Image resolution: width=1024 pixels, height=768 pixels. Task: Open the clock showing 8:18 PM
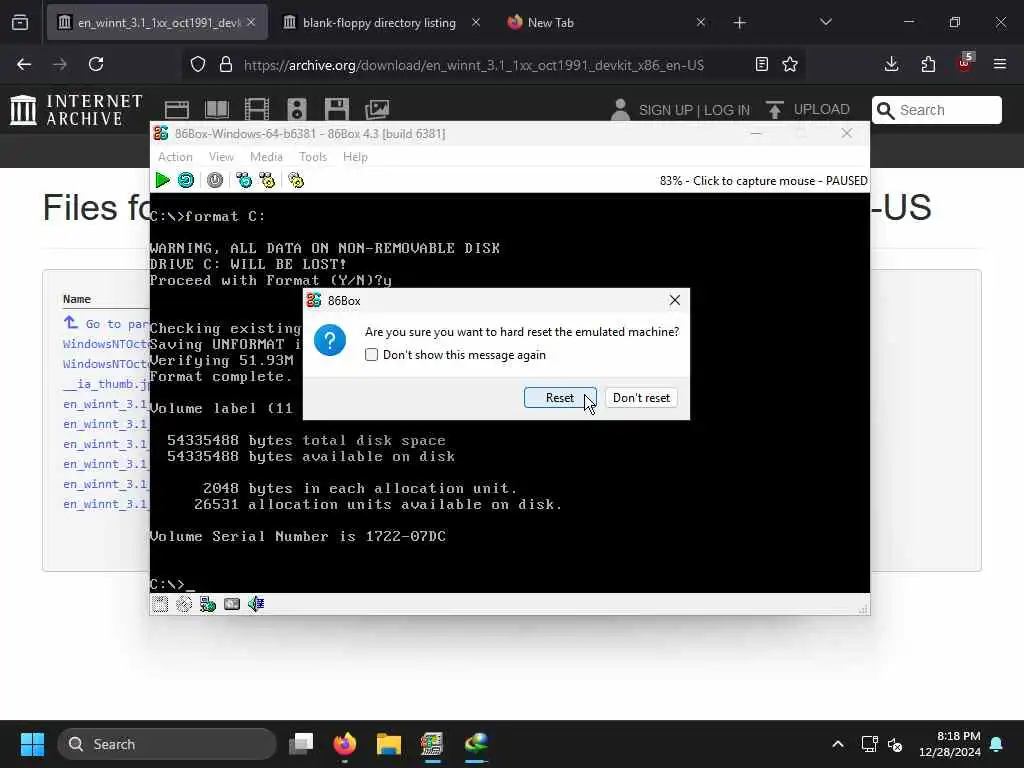click(949, 744)
